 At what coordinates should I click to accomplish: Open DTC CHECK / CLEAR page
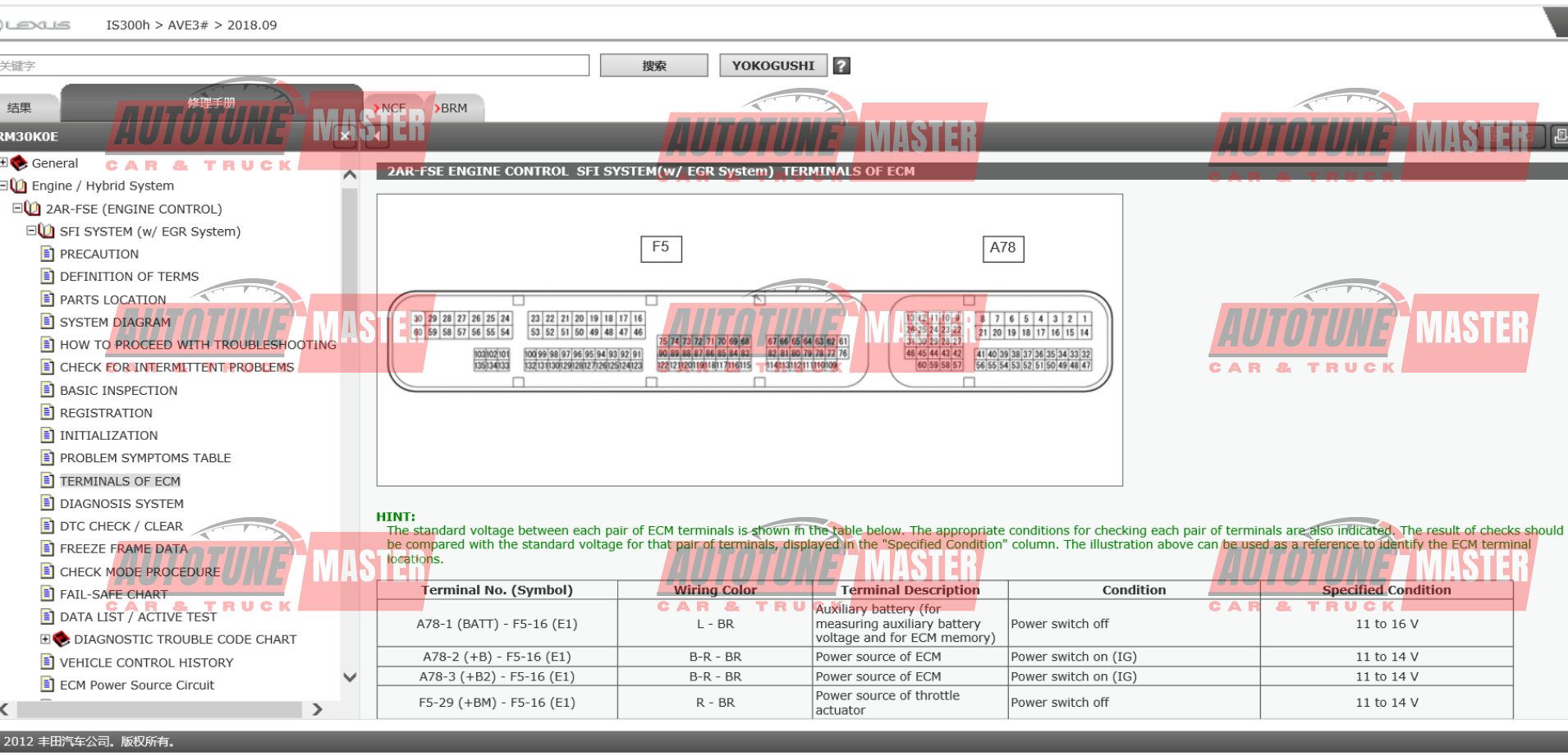point(121,526)
